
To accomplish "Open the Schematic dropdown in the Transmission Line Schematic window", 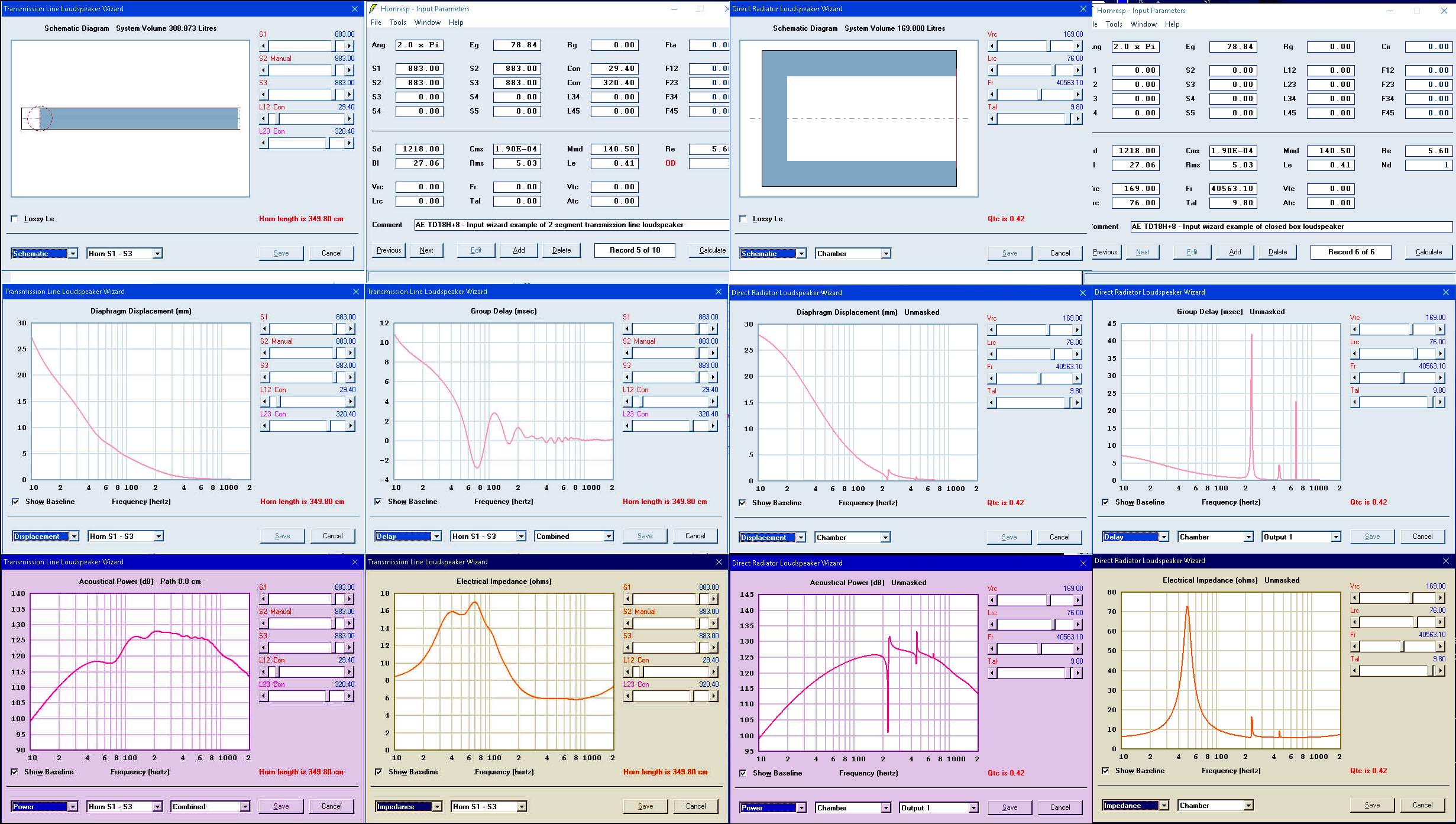I will point(73,253).
